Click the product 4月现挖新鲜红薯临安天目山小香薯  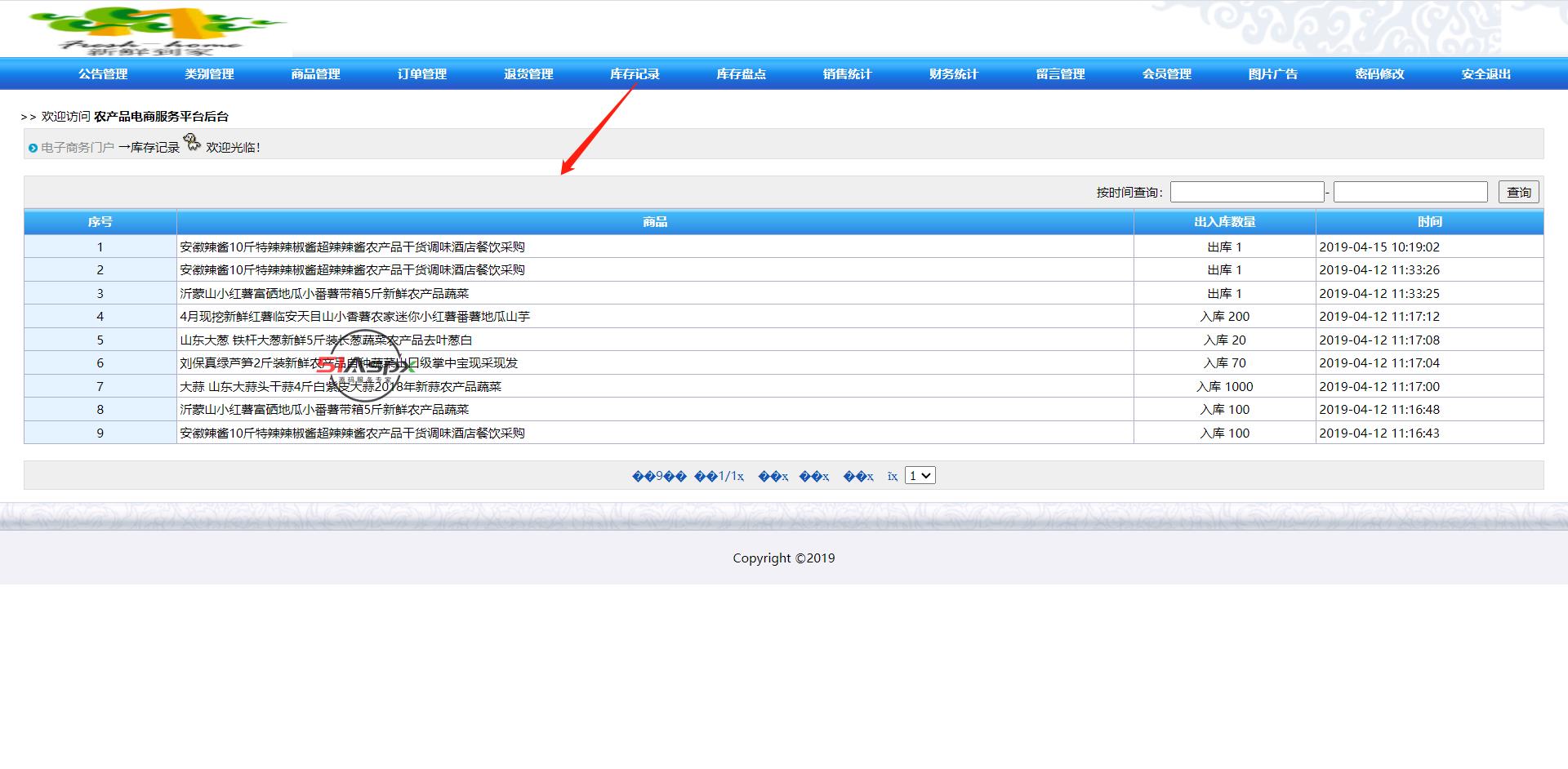[x=355, y=317]
